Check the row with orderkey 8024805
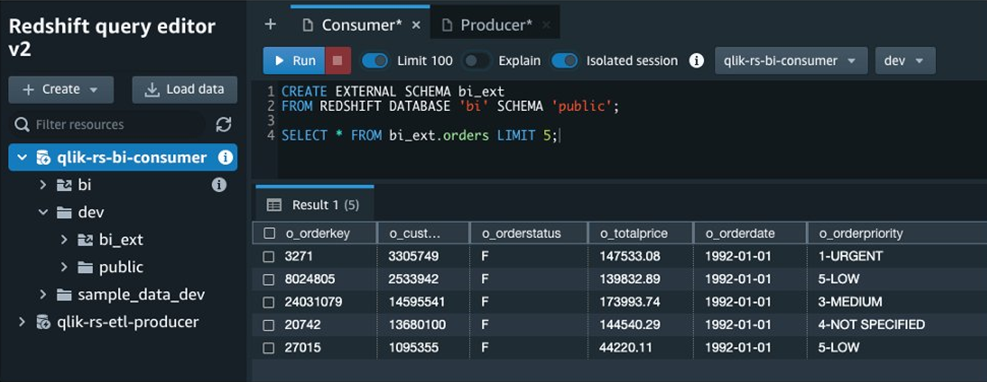 269,279
